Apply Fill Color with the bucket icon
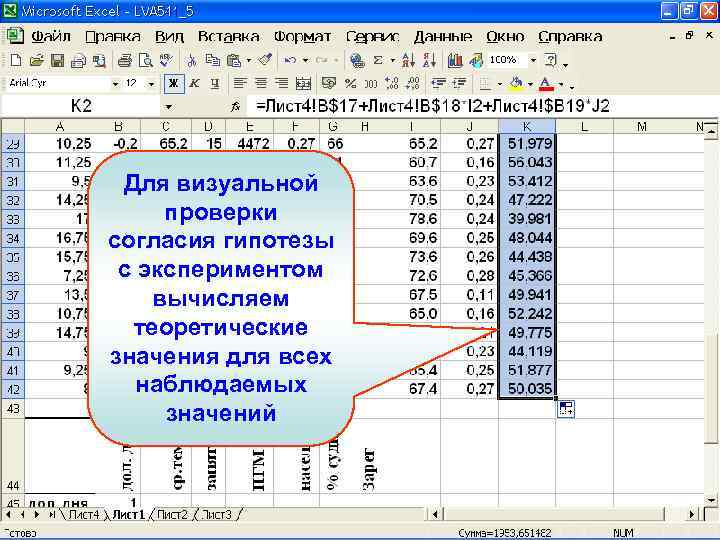 (x=517, y=84)
